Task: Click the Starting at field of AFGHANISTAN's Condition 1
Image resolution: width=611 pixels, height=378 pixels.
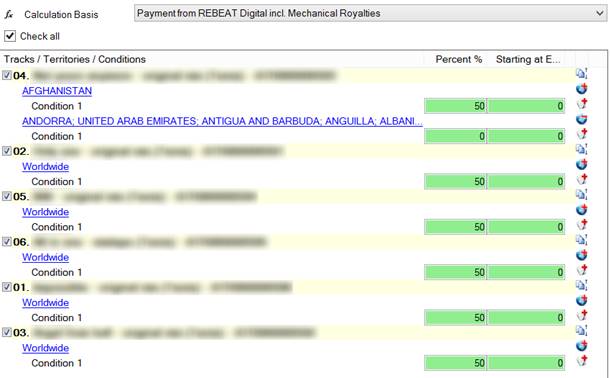Action: pyautogui.click(x=526, y=106)
